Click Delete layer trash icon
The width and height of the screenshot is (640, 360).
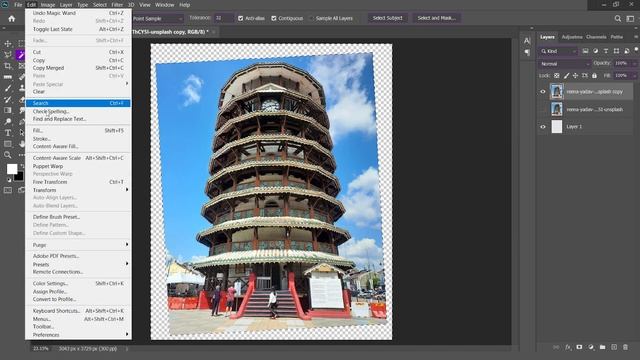click(x=625, y=347)
